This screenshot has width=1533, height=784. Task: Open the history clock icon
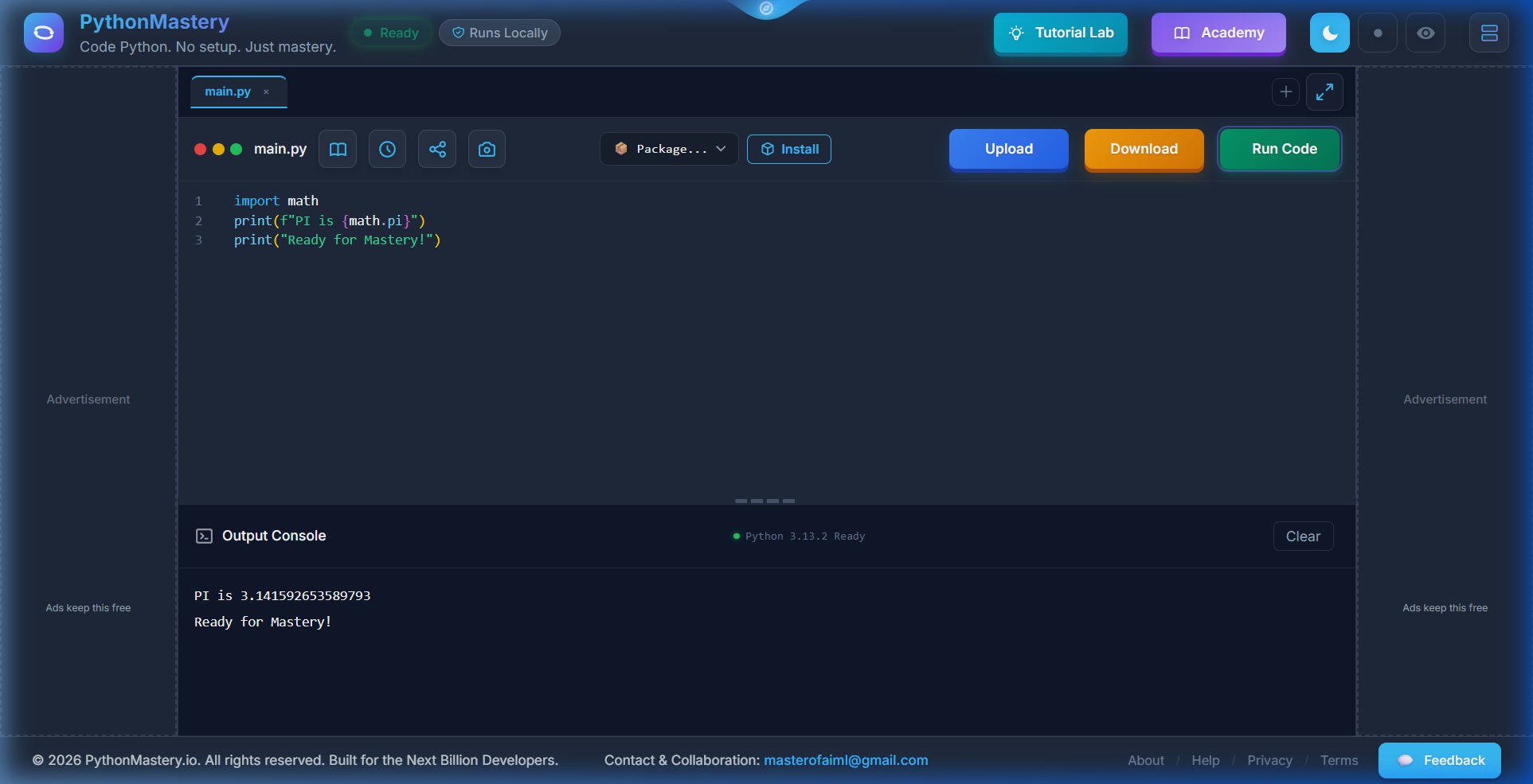tap(387, 149)
